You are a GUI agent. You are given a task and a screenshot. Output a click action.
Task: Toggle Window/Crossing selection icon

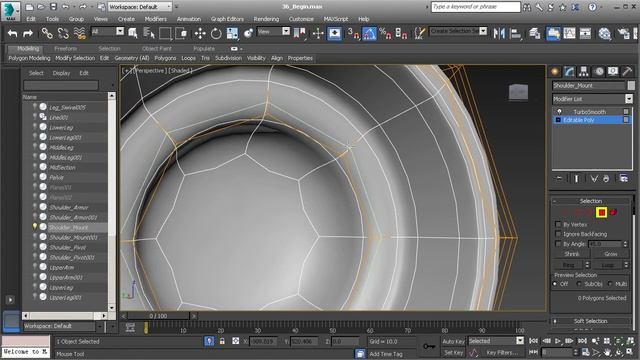[x=181, y=33]
